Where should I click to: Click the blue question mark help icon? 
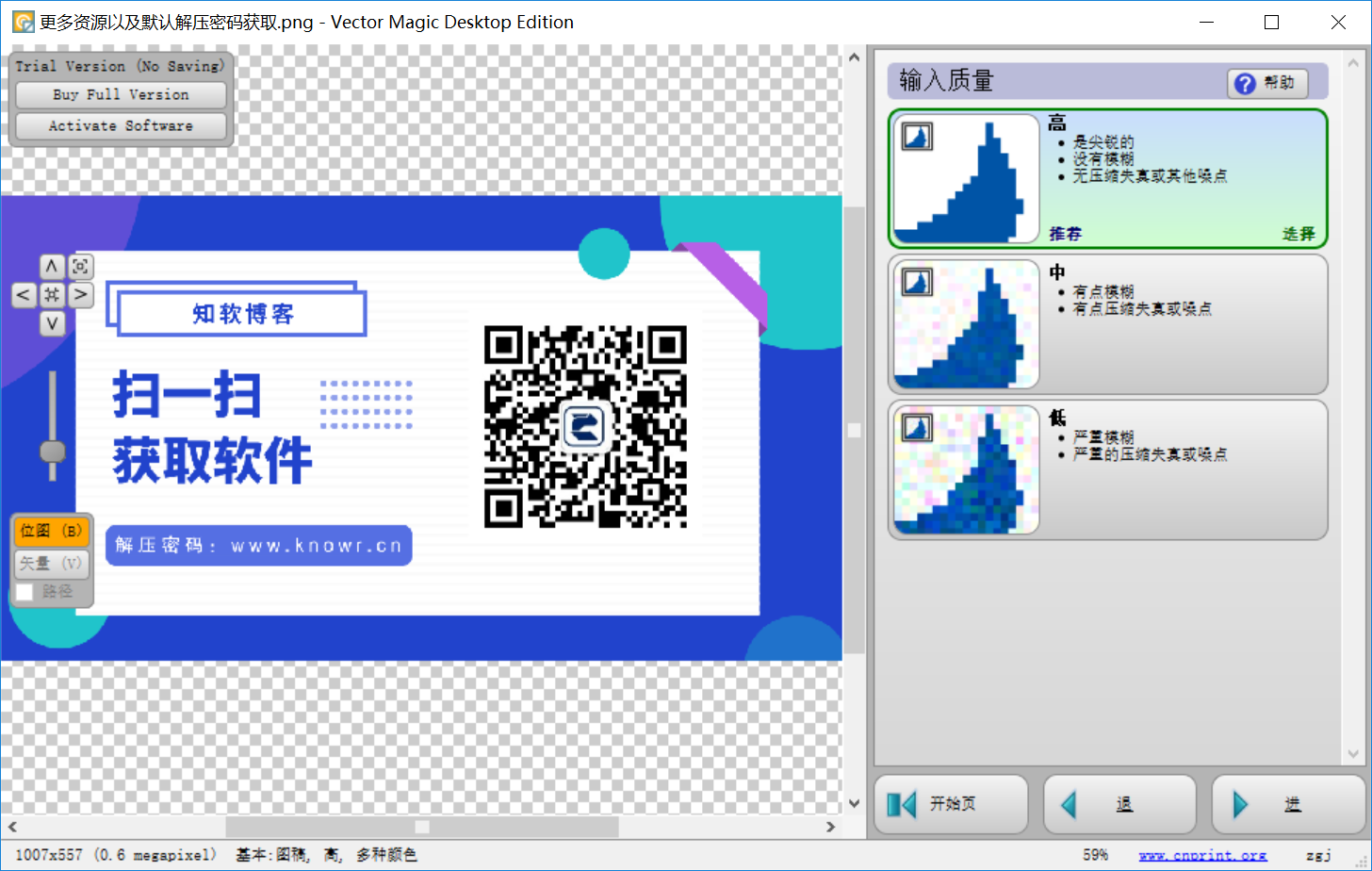point(1245,83)
